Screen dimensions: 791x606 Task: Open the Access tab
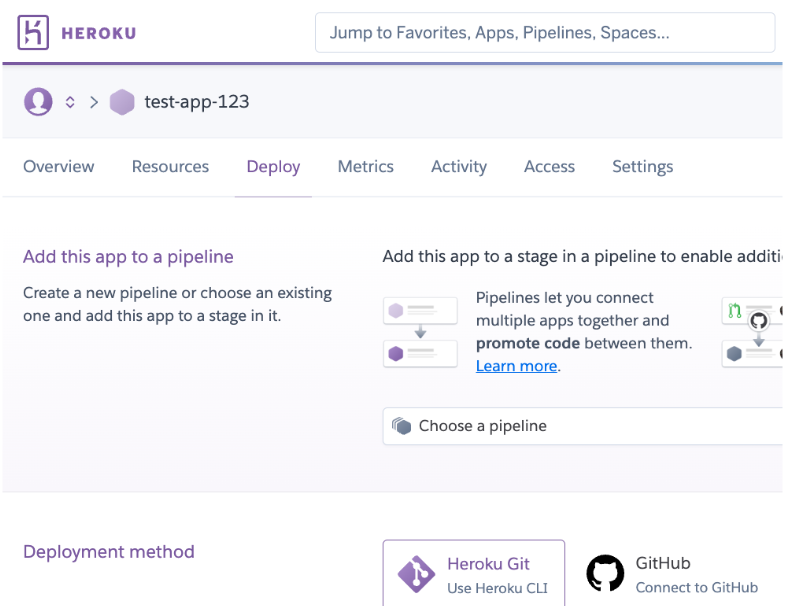(549, 167)
